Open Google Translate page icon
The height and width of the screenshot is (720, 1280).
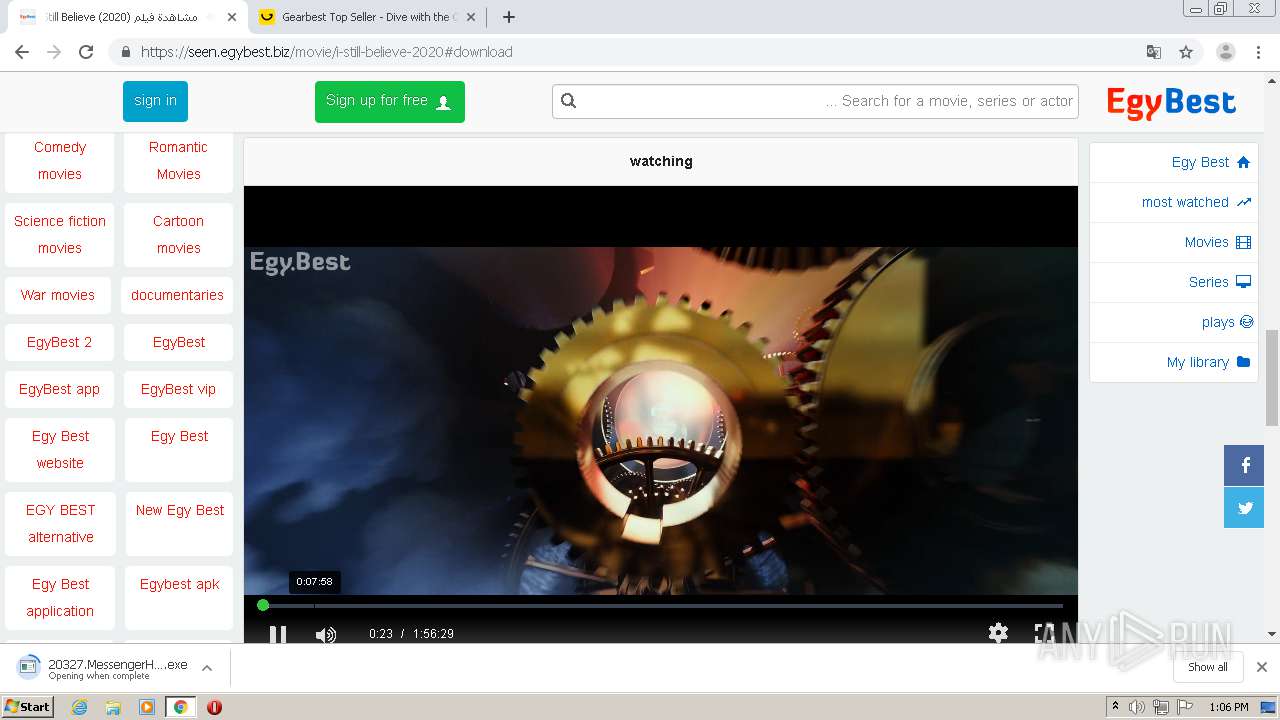click(x=1154, y=52)
